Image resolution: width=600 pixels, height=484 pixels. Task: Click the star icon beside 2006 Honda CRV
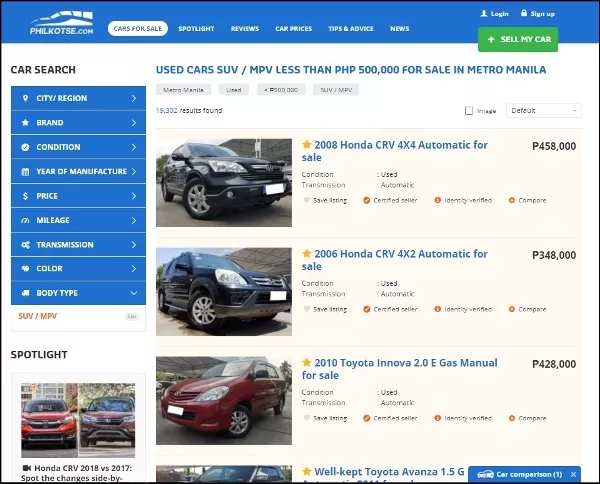point(307,253)
